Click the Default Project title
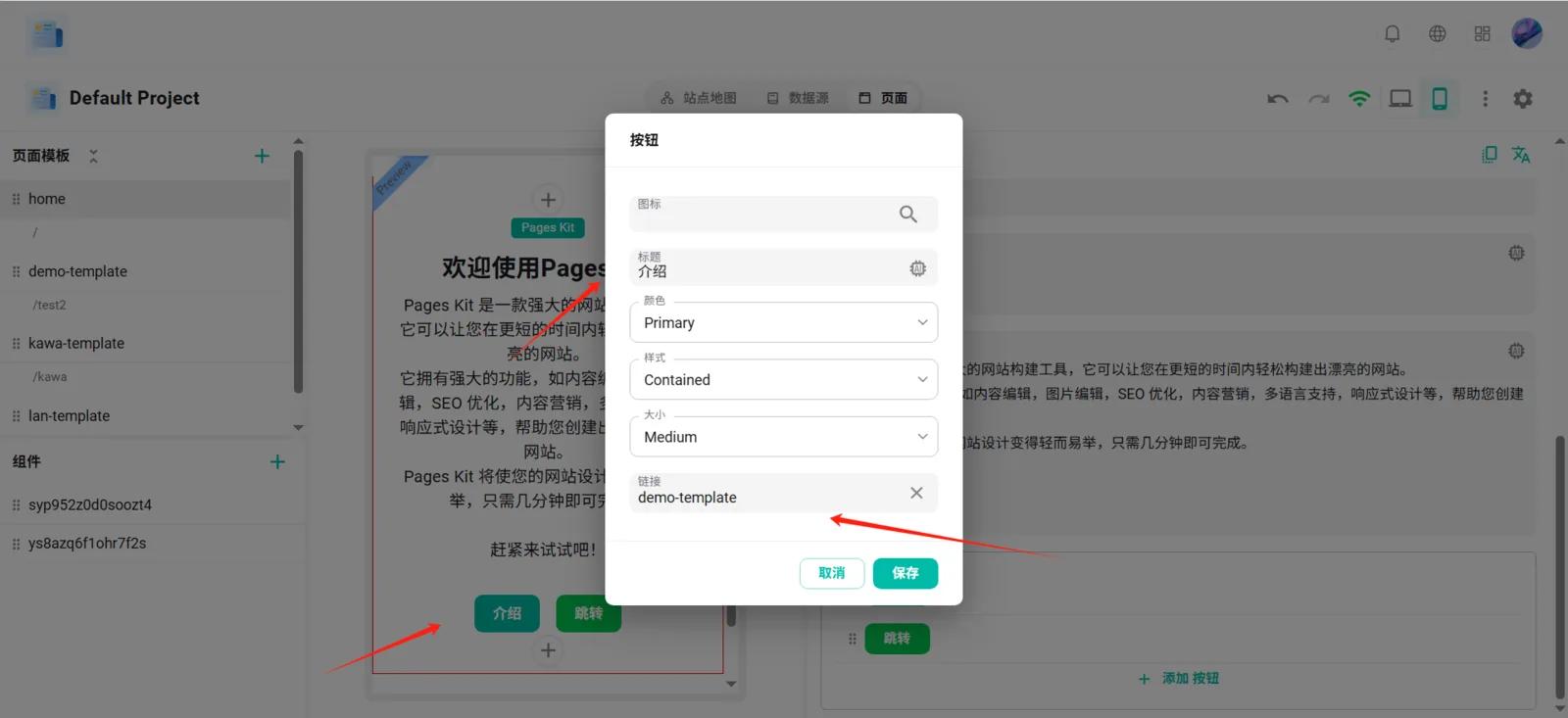 point(134,98)
